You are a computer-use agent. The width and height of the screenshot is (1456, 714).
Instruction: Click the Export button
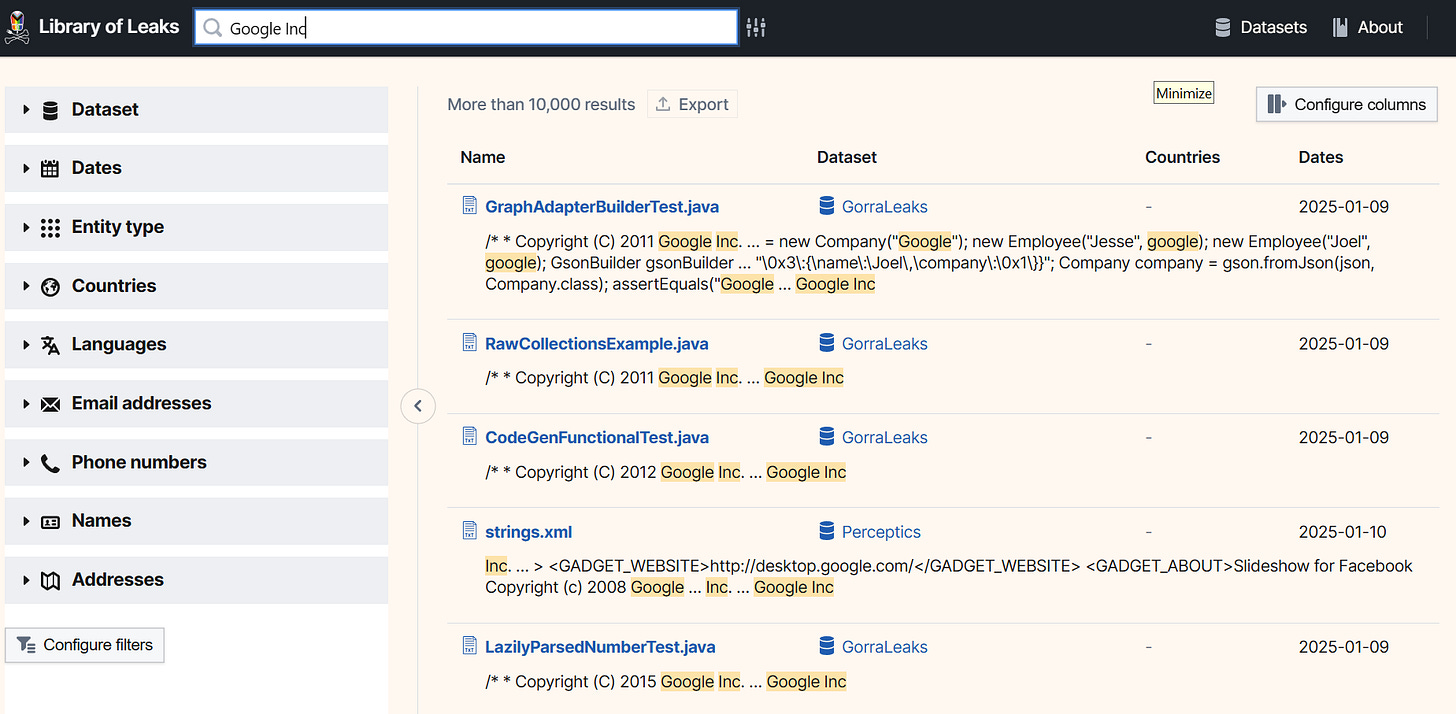[692, 104]
